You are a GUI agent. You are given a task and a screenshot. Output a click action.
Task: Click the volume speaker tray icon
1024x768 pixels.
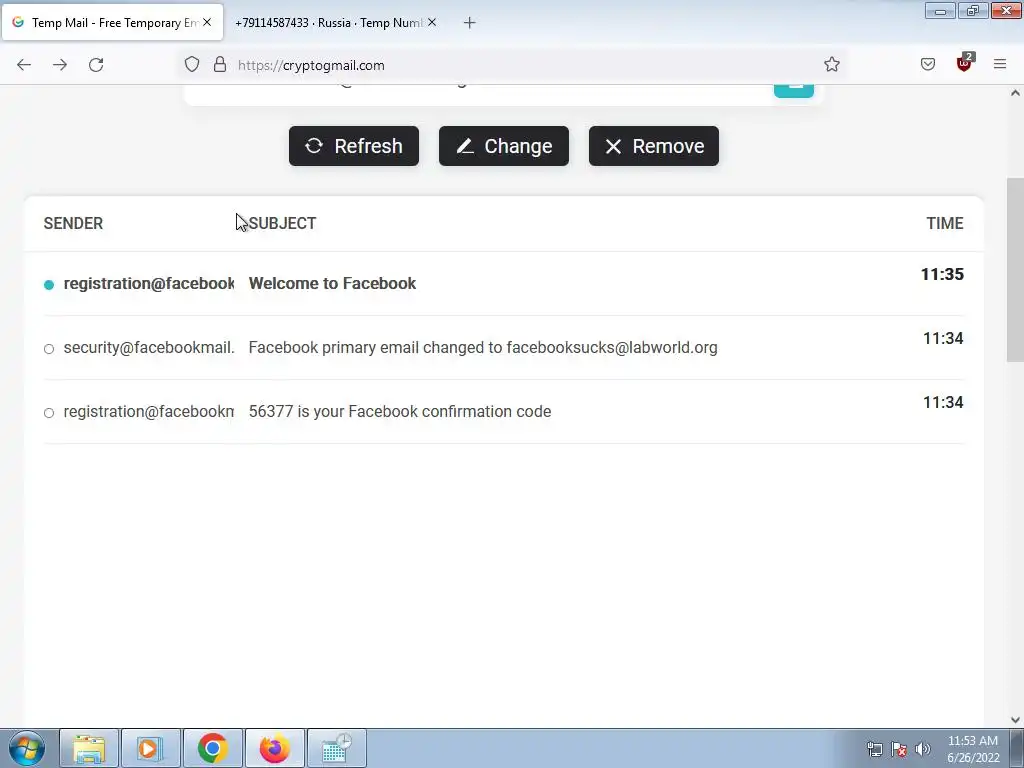click(922, 749)
